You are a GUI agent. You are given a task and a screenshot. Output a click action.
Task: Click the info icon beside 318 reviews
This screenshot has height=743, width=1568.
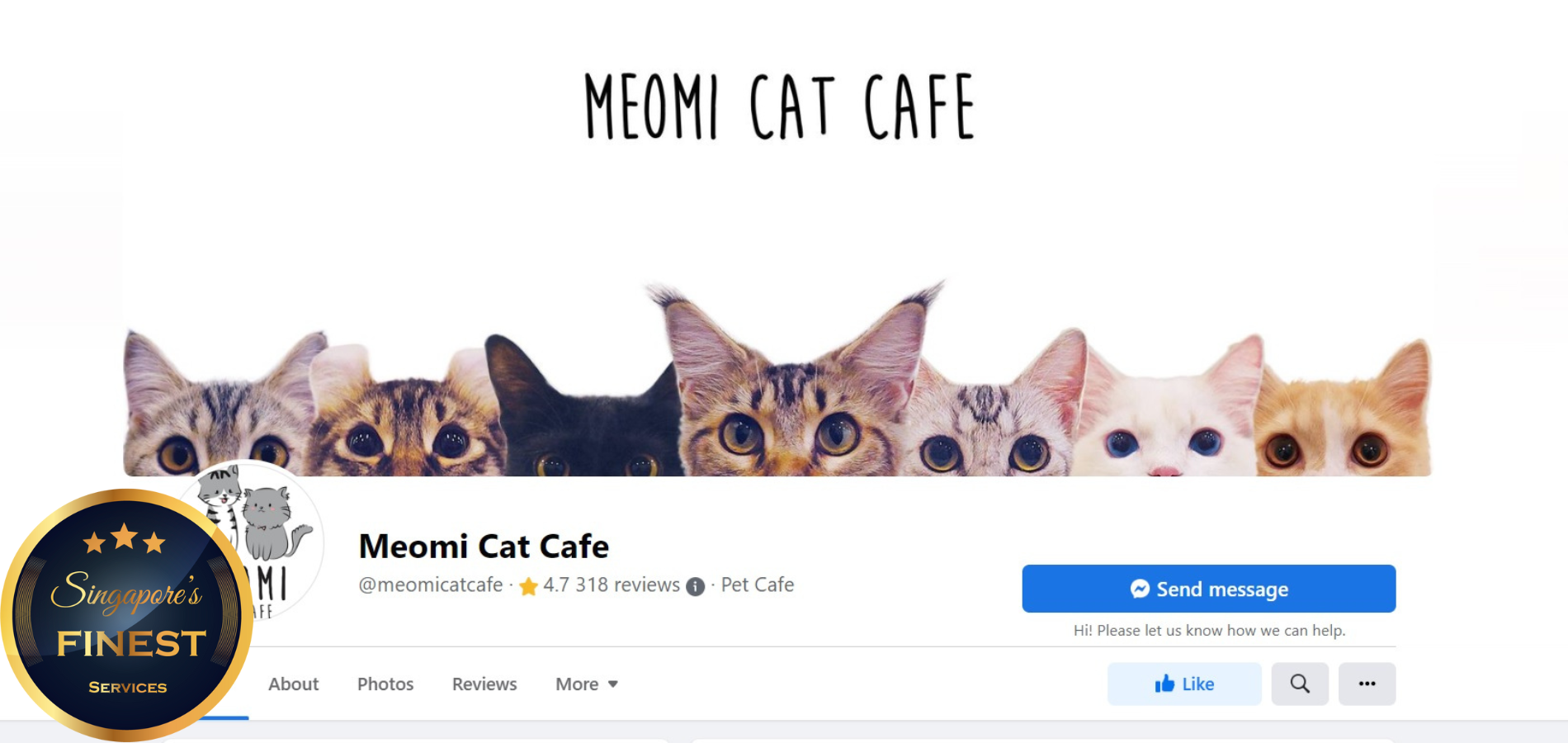click(696, 586)
